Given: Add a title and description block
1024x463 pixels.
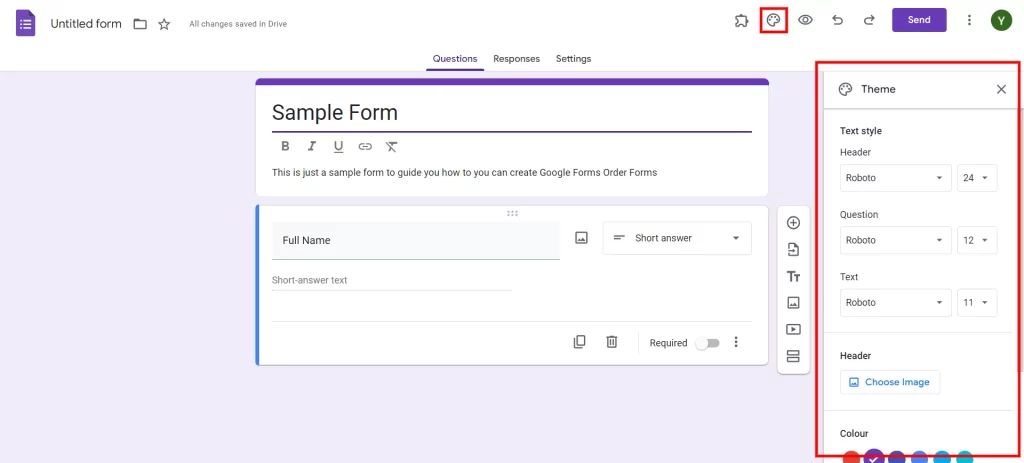Looking at the screenshot, I should (x=793, y=276).
